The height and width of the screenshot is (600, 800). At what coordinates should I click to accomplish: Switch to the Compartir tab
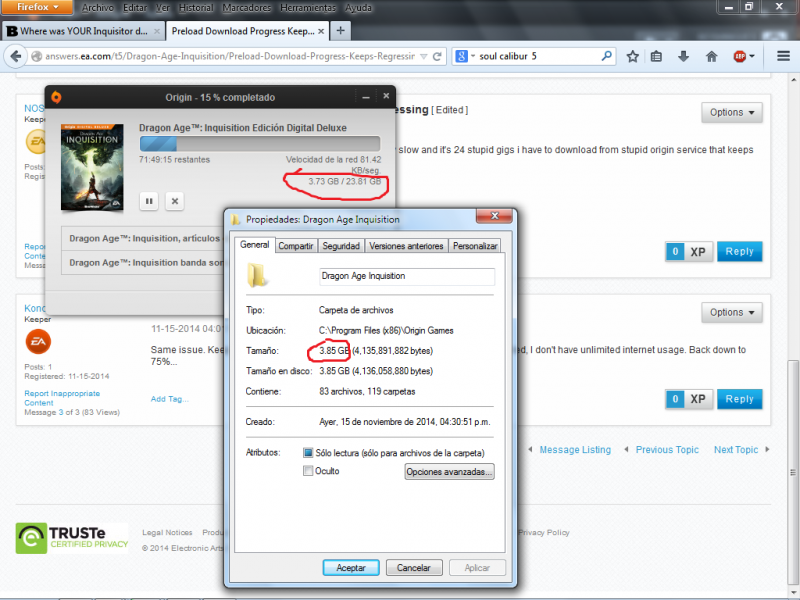295,246
